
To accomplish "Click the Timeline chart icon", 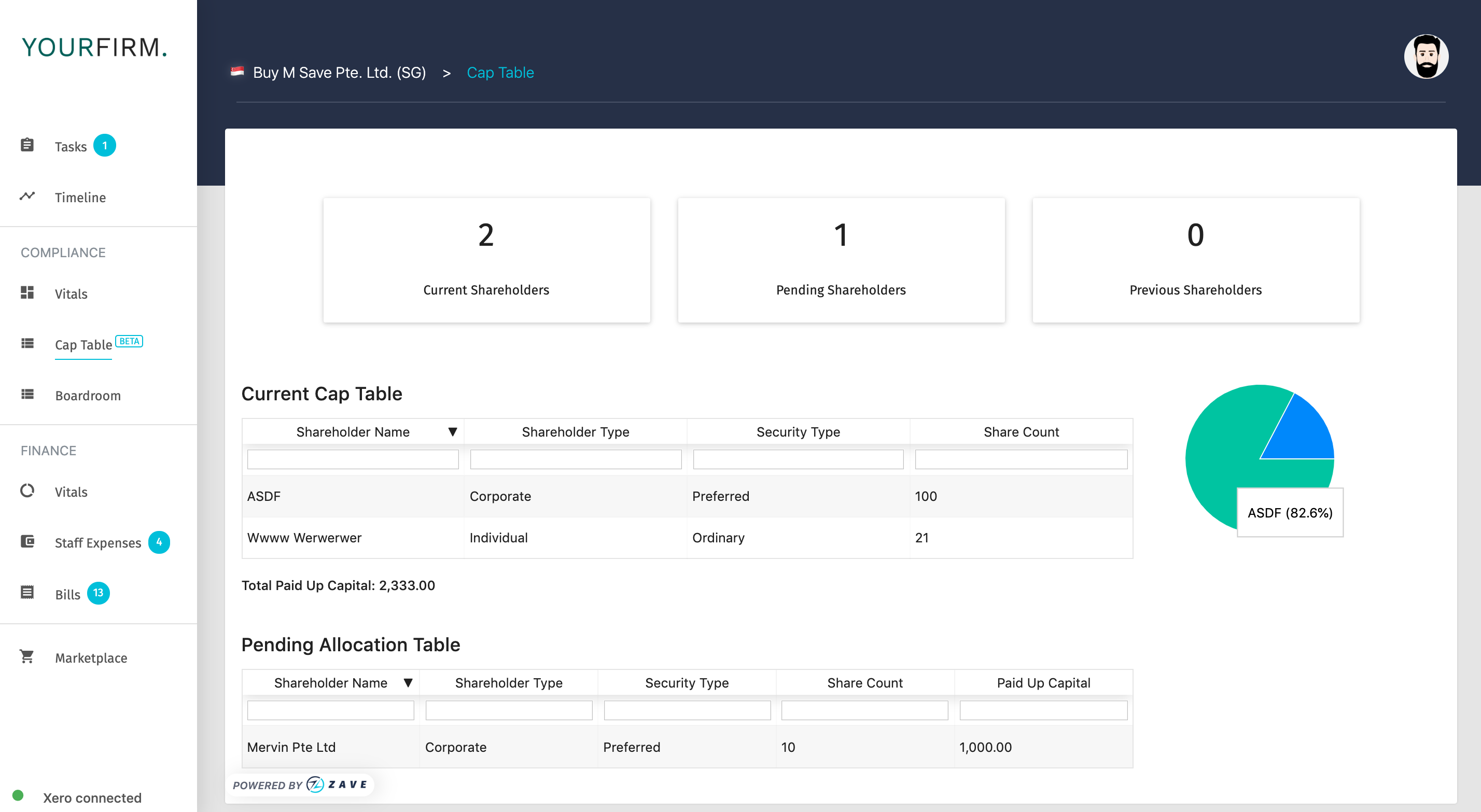I will [x=27, y=196].
